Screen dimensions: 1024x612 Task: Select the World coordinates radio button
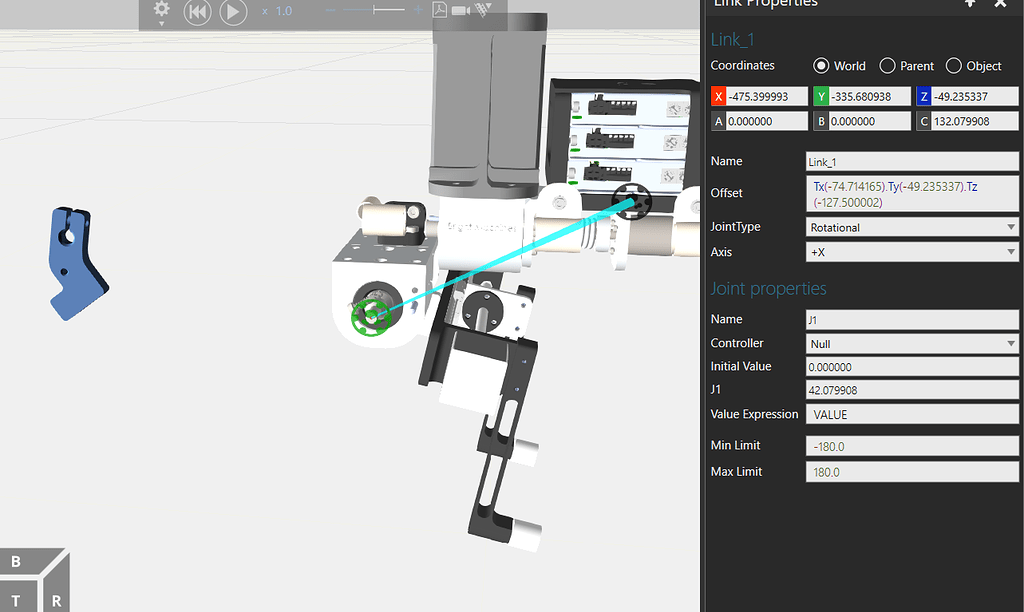[x=822, y=66]
